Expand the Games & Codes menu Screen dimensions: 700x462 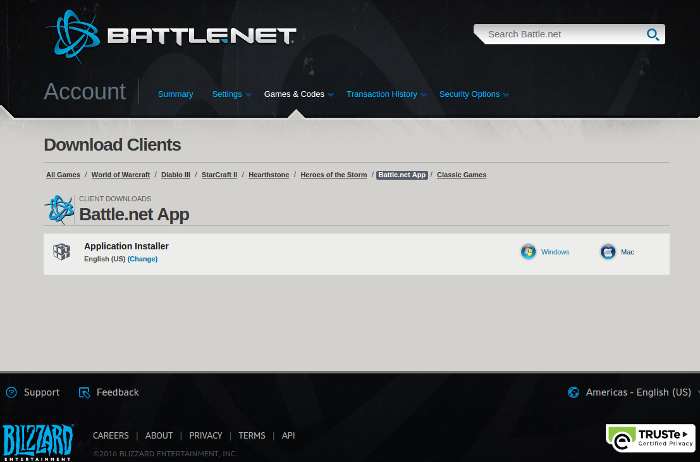tap(299, 94)
